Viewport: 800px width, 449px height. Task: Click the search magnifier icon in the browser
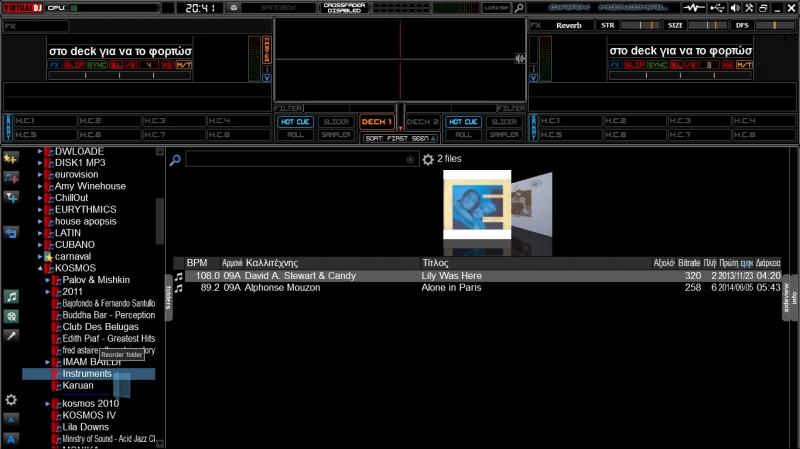pyautogui.click(x=175, y=159)
